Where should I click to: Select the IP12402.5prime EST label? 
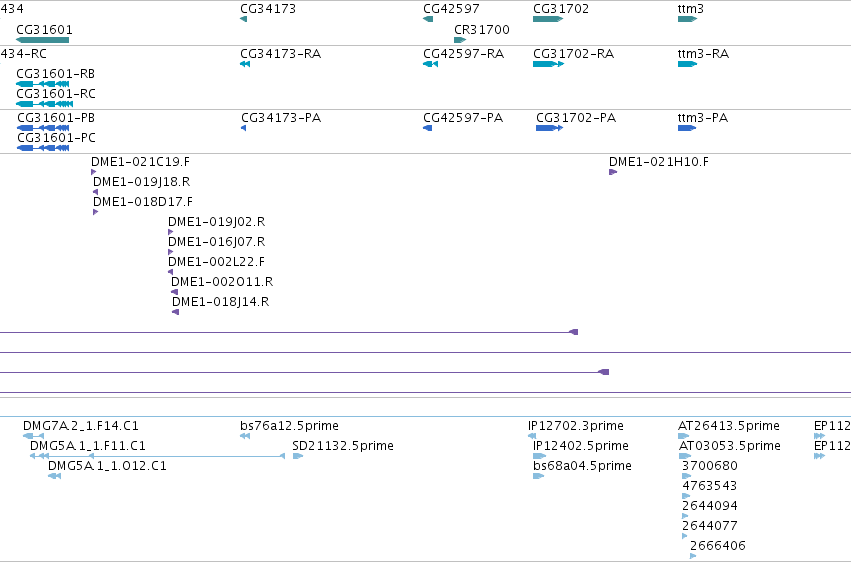pos(581,446)
